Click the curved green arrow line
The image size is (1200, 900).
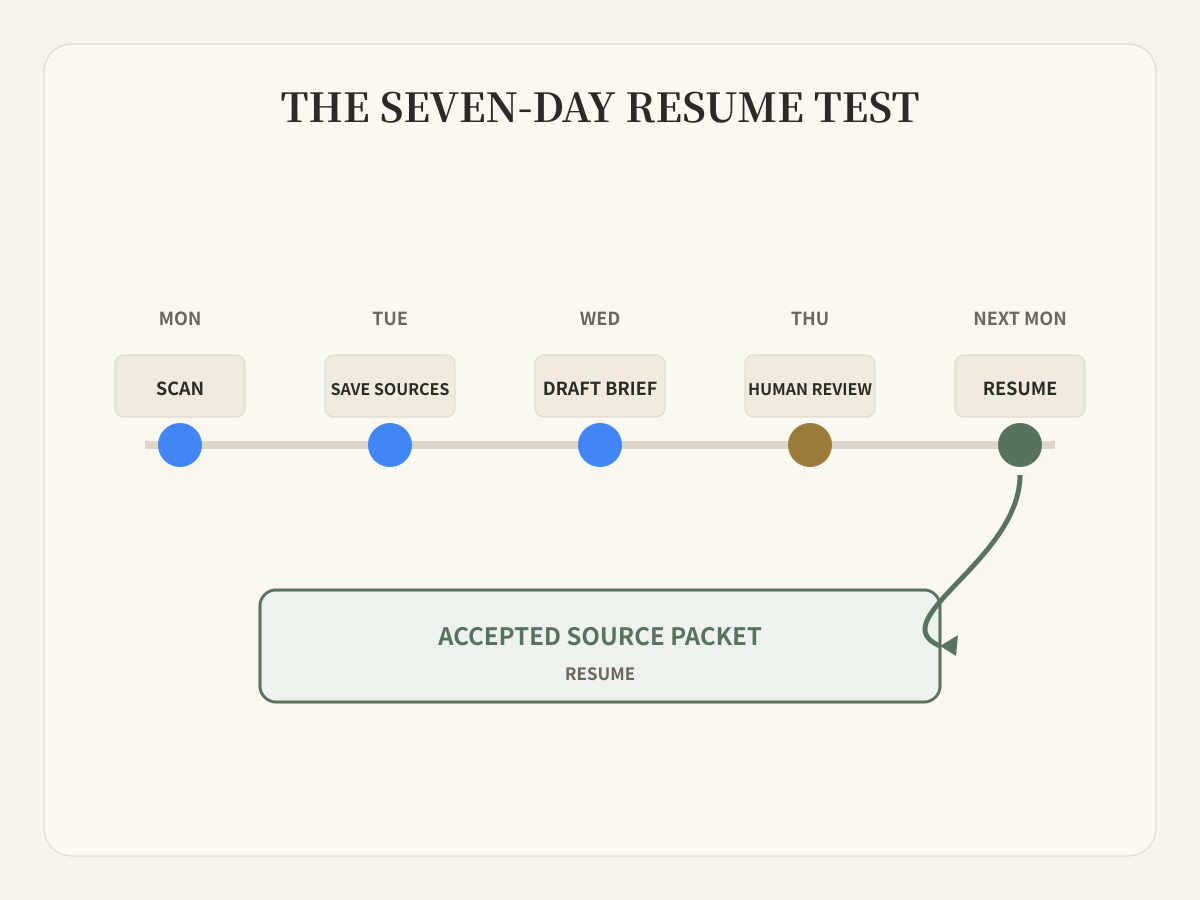tap(973, 562)
